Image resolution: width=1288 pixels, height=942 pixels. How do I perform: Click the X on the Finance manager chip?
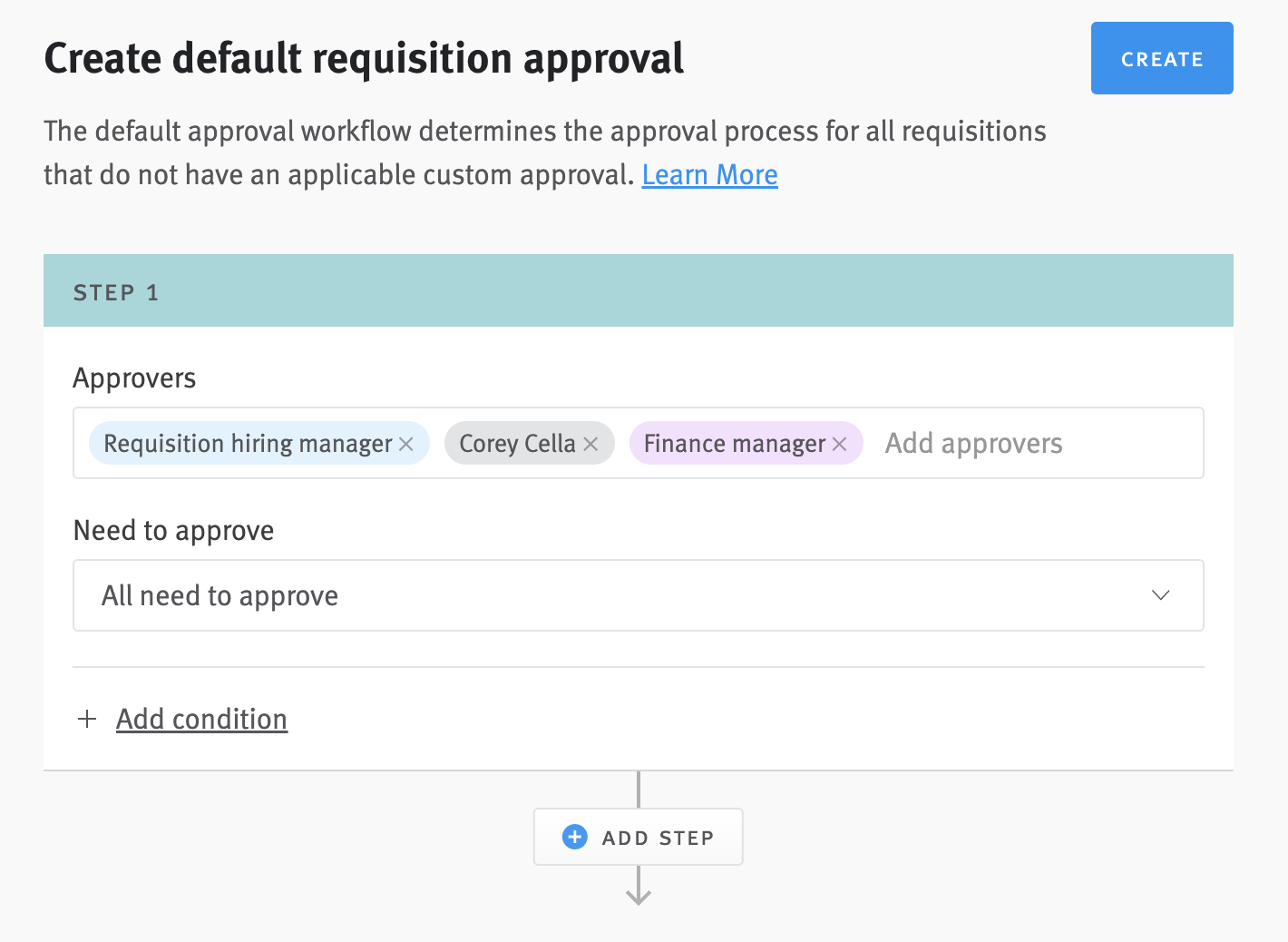click(x=839, y=444)
